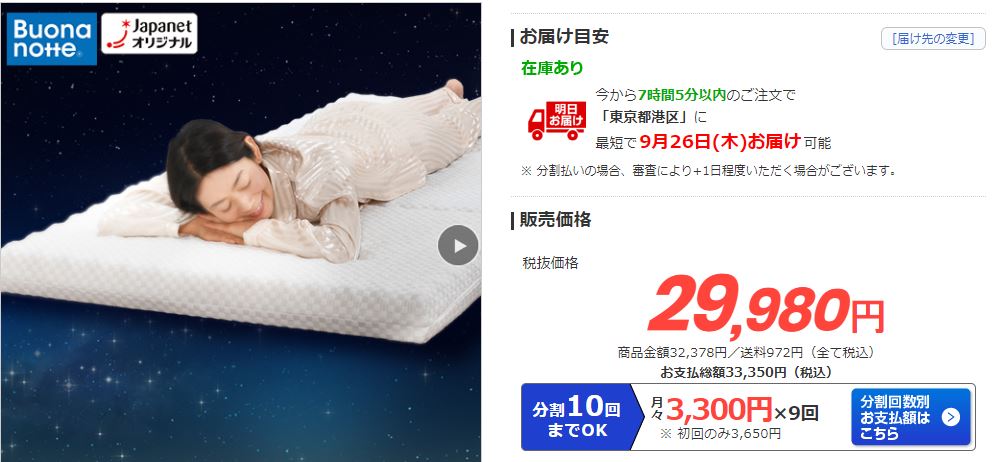Click the 初回のみ3,650円 note
Screen dimensions: 1003x462
(x=720, y=434)
